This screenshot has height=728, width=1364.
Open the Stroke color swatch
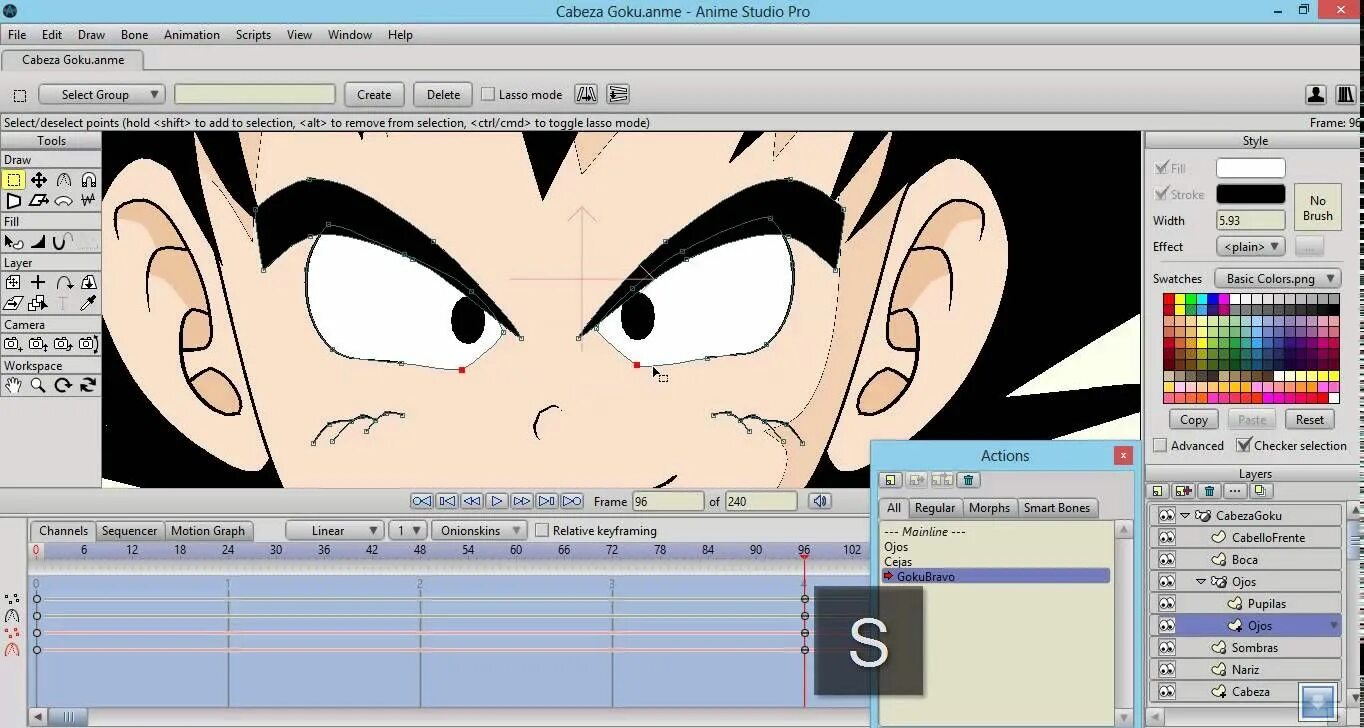tap(1250, 194)
